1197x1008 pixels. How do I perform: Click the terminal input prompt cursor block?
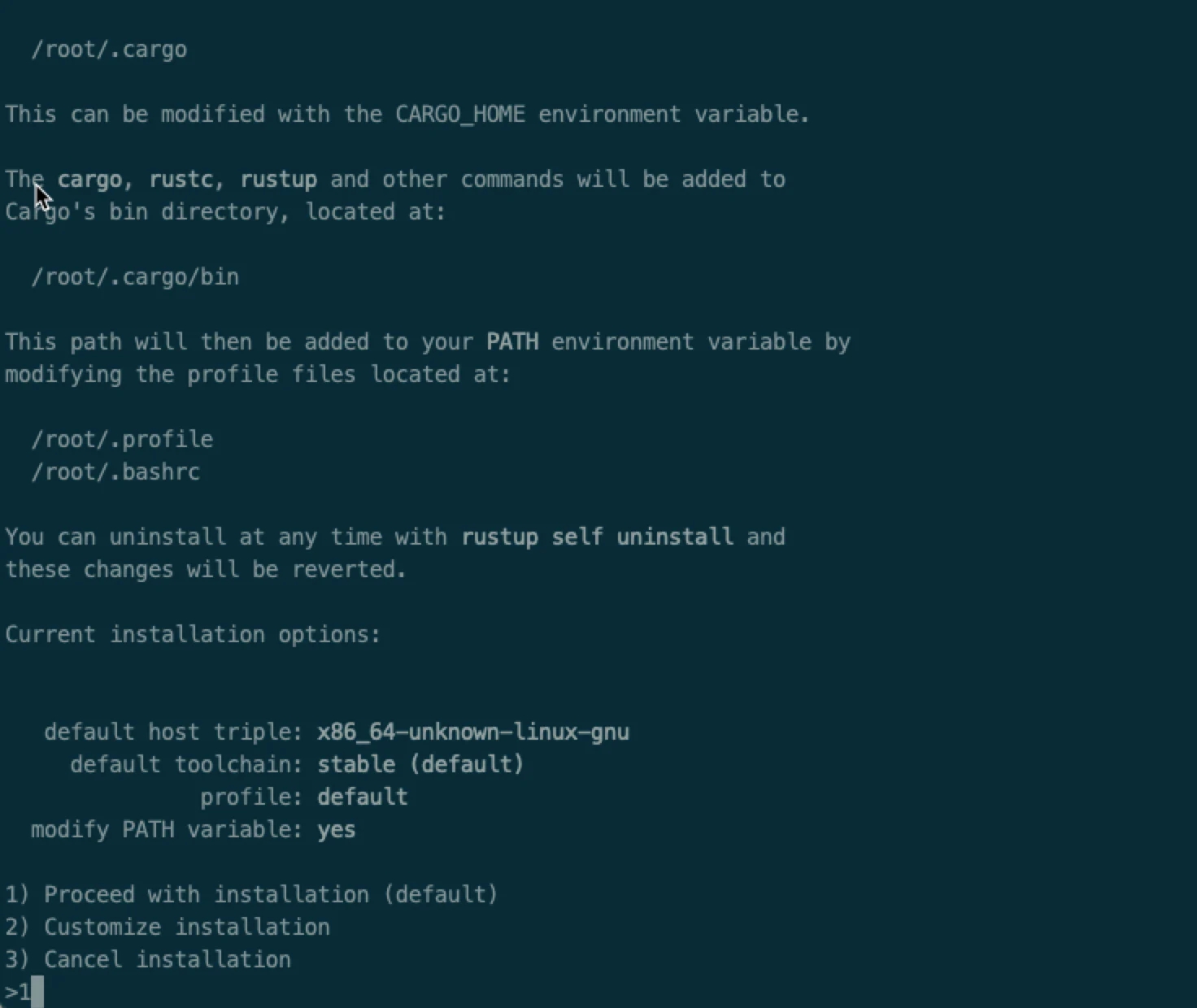click(x=37, y=993)
